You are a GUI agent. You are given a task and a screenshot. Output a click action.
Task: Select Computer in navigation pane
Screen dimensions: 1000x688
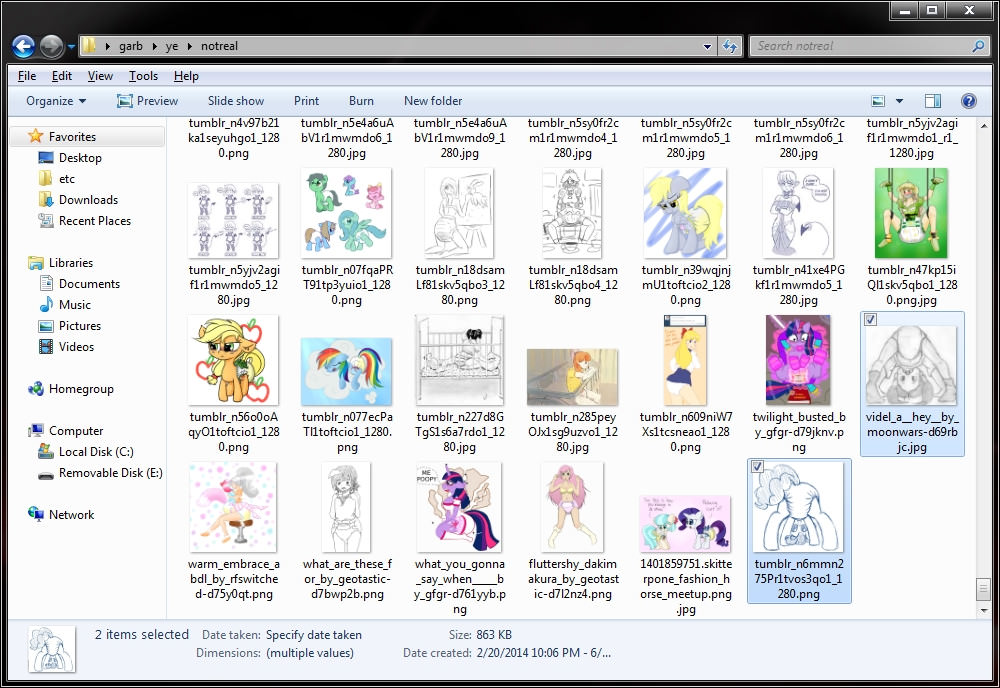tap(76, 431)
